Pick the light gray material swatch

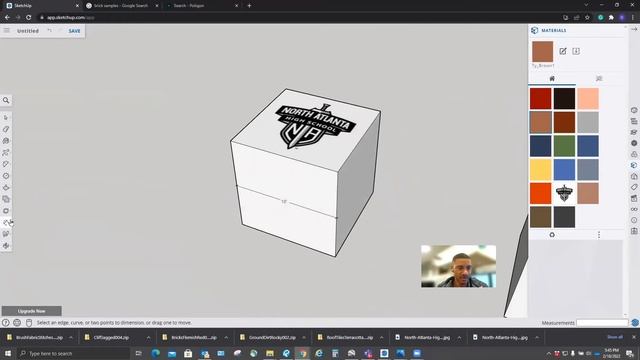[x=588, y=122]
